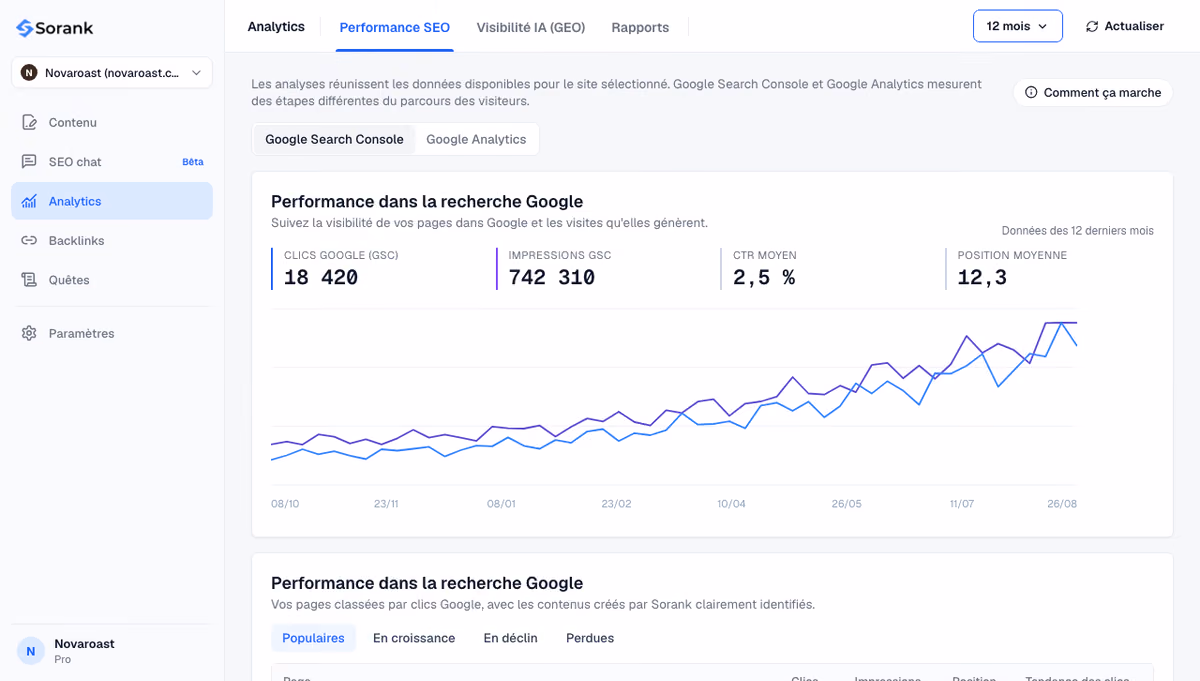Viewport: 1200px width, 681px height.
Task: Open the 12 mois period dropdown
Action: click(x=1018, y=26)
